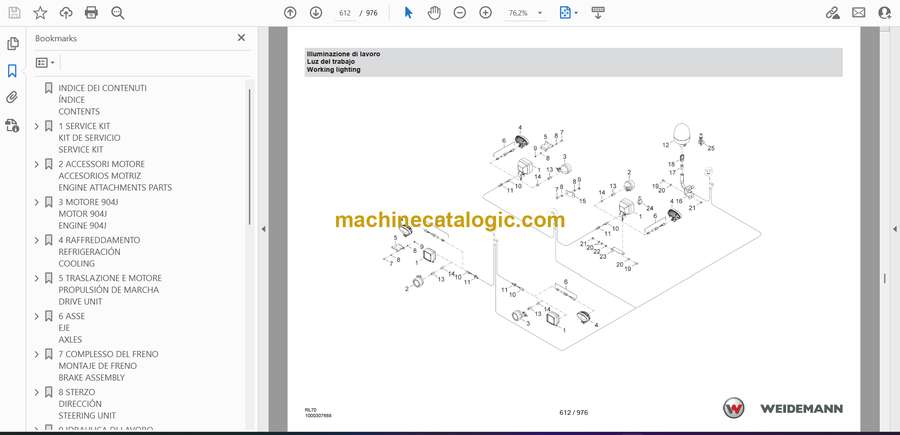Viewport: 900px width, 435px height.
Task: Open the Find text magnifier tool
Action: [x=118, y=13]
